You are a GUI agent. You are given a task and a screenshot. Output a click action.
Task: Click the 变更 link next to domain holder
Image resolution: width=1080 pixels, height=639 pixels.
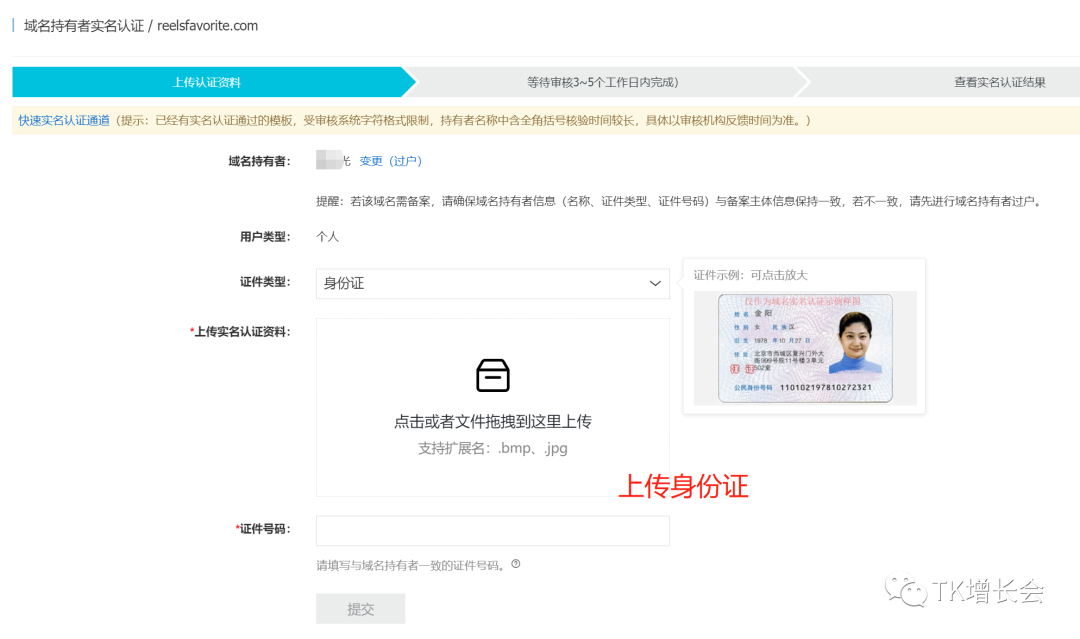371,160
